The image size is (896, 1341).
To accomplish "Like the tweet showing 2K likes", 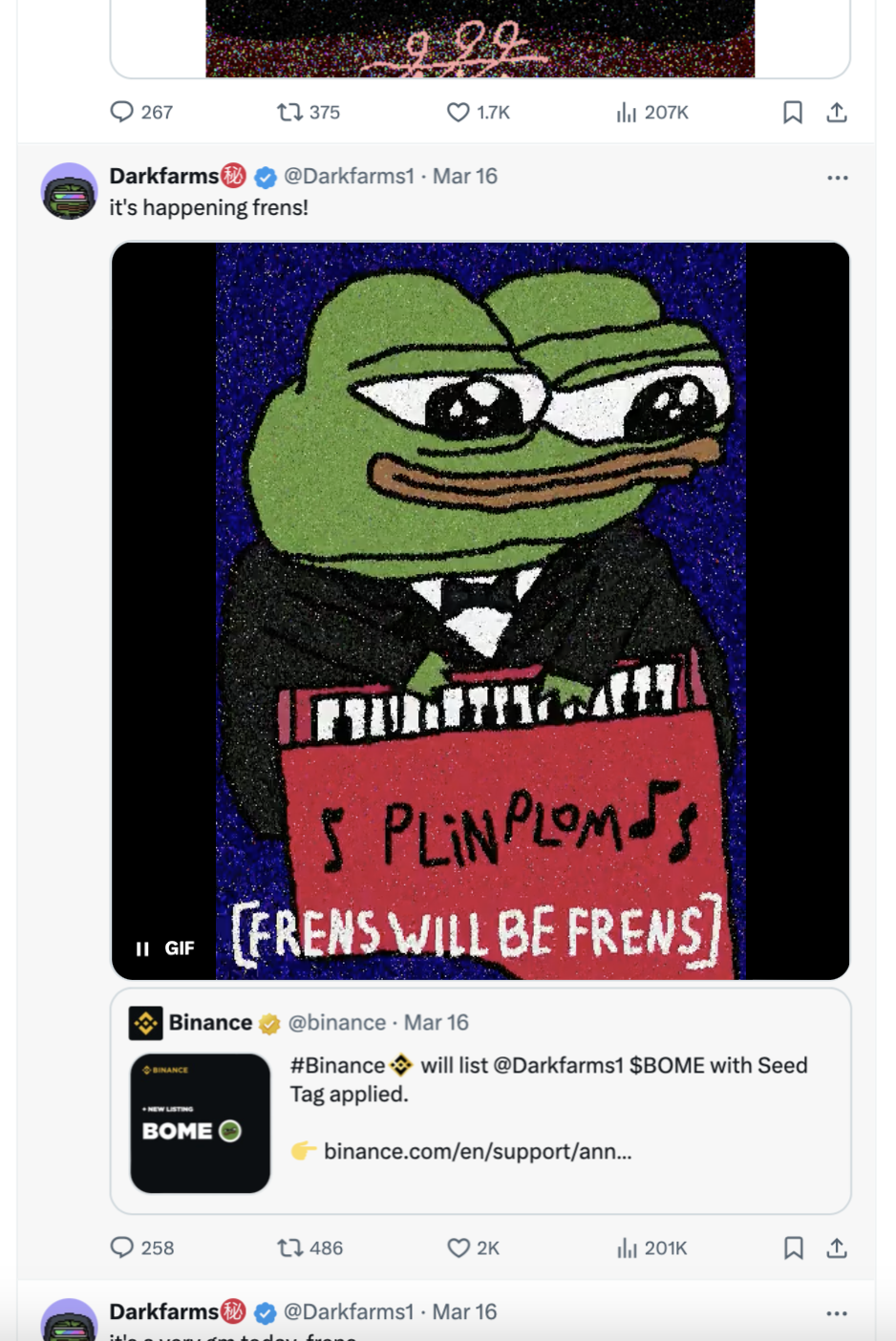I will tap(473, 1247).
